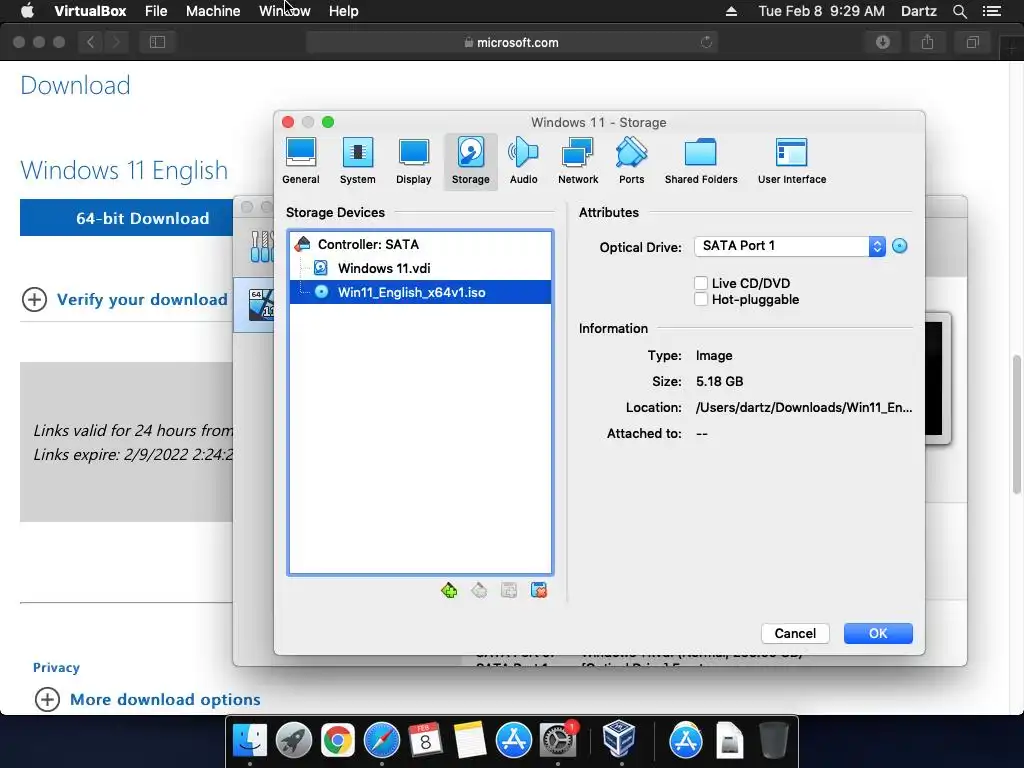Click the 64-bit Download button

click(127, 217)
